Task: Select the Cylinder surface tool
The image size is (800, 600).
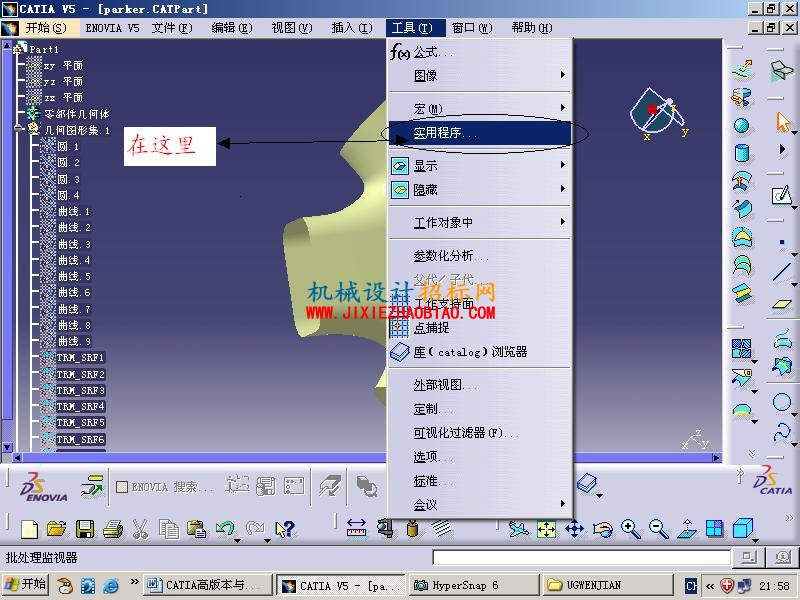Action: pos(741,153)
